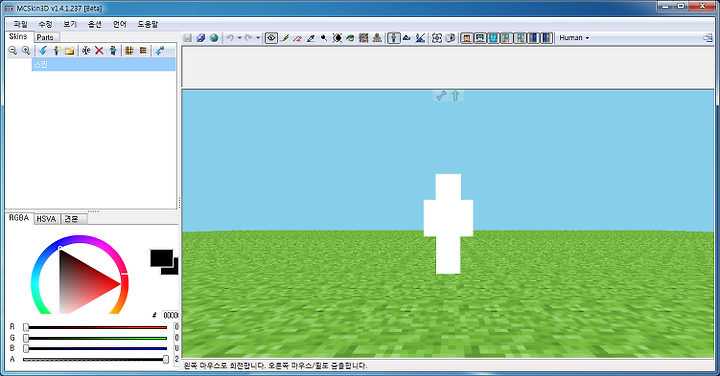Click the globe upload icon
The image size is (720, 376).
(214, 38)
